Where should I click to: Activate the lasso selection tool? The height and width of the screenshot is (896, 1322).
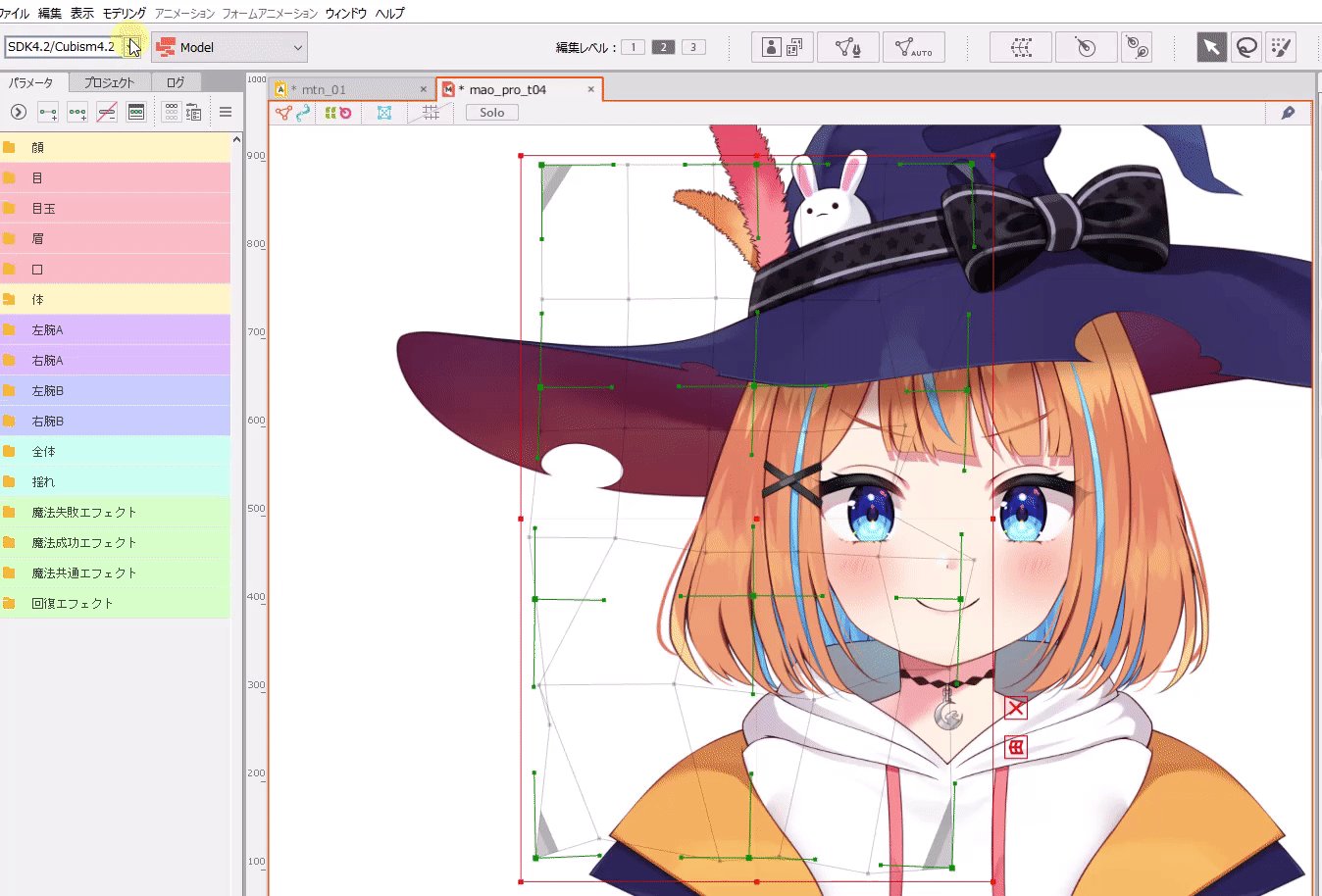click(x=1246, y=46)
